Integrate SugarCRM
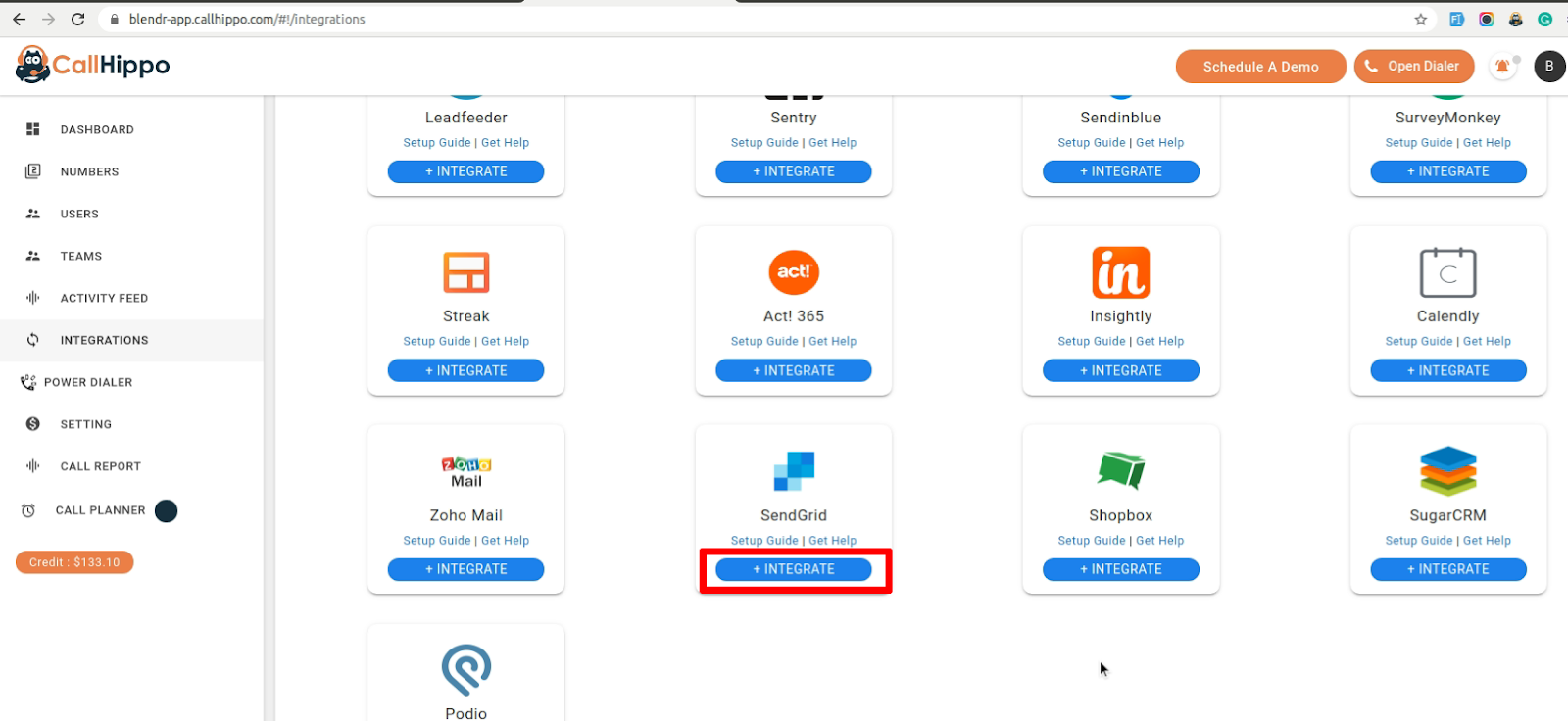Viewport: 1568px width, 721px height. point(1448,569)
